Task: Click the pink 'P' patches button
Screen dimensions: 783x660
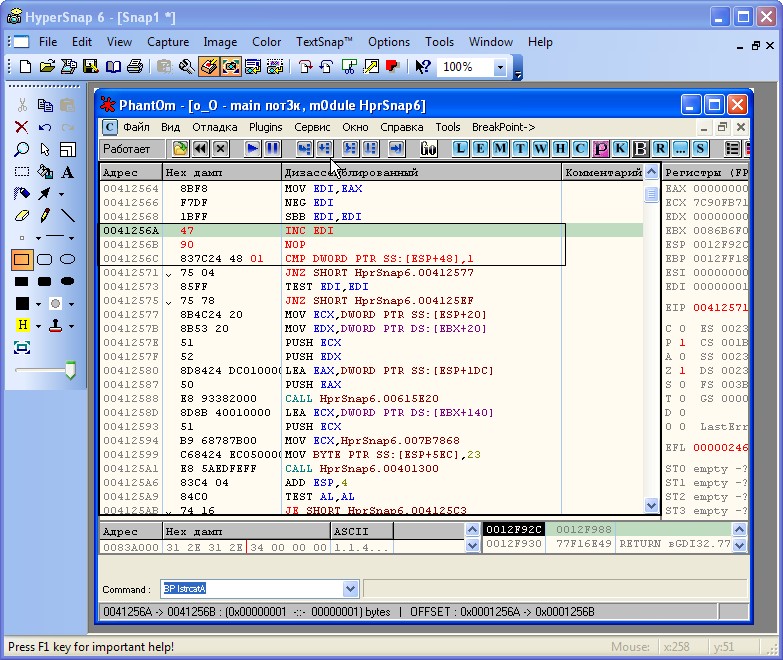Action: coord(600,148)
